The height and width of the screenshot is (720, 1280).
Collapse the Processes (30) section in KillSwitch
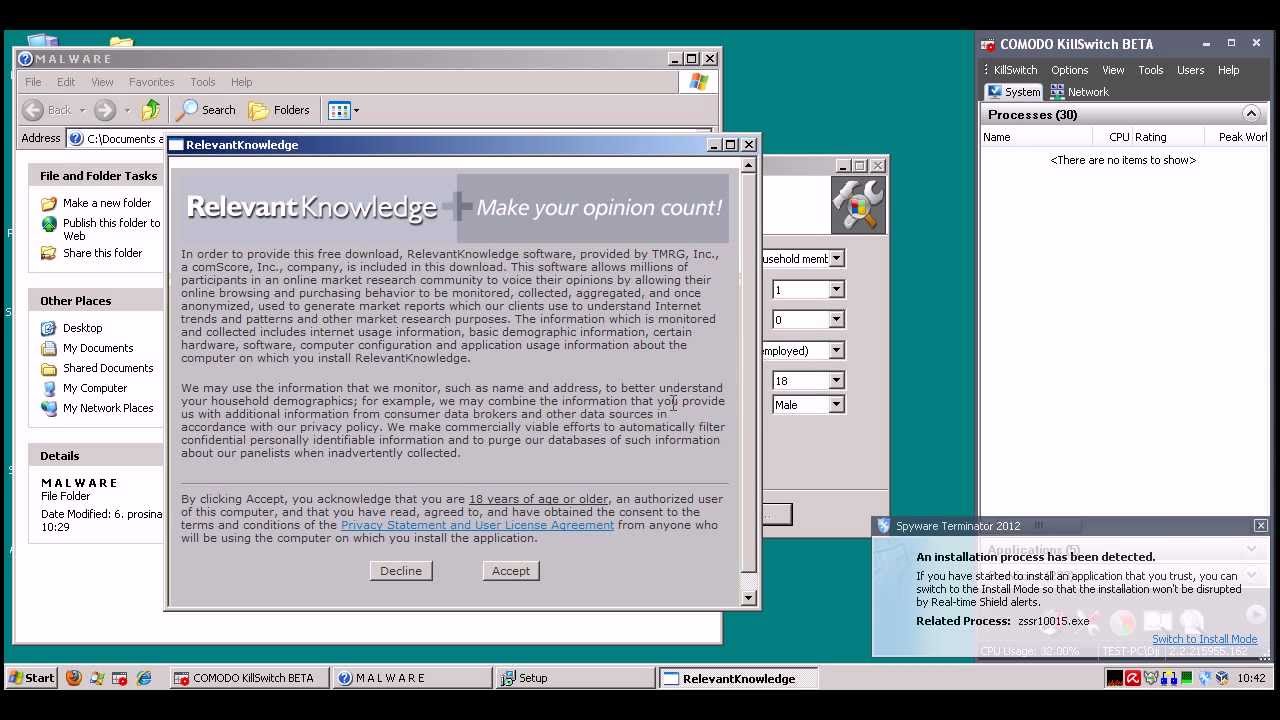click(x=1251, y=114)
